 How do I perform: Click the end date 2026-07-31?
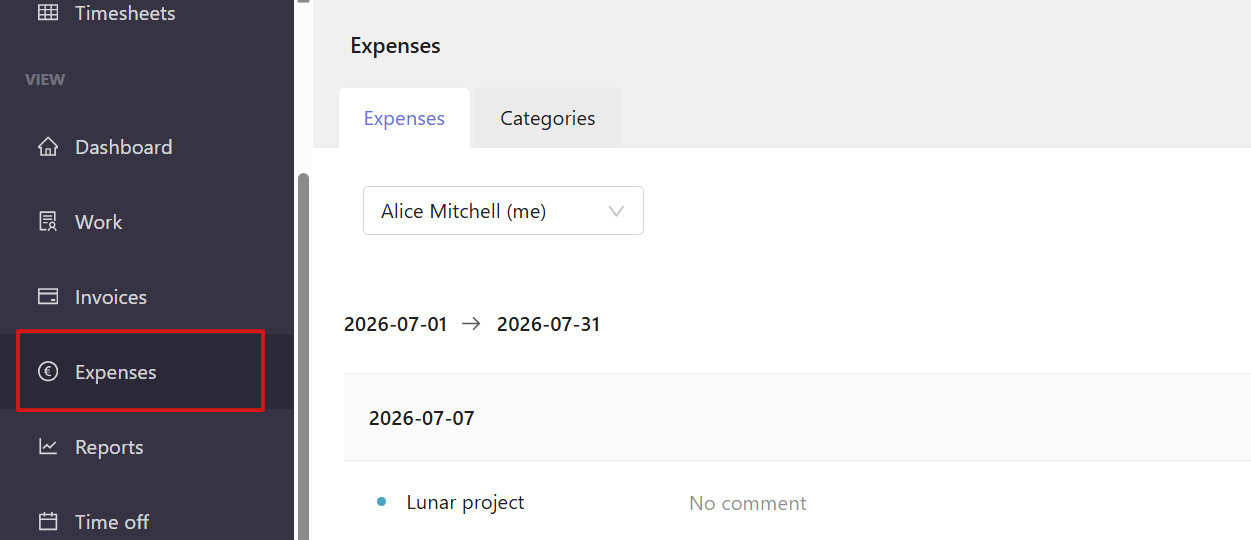click(548, 324)
